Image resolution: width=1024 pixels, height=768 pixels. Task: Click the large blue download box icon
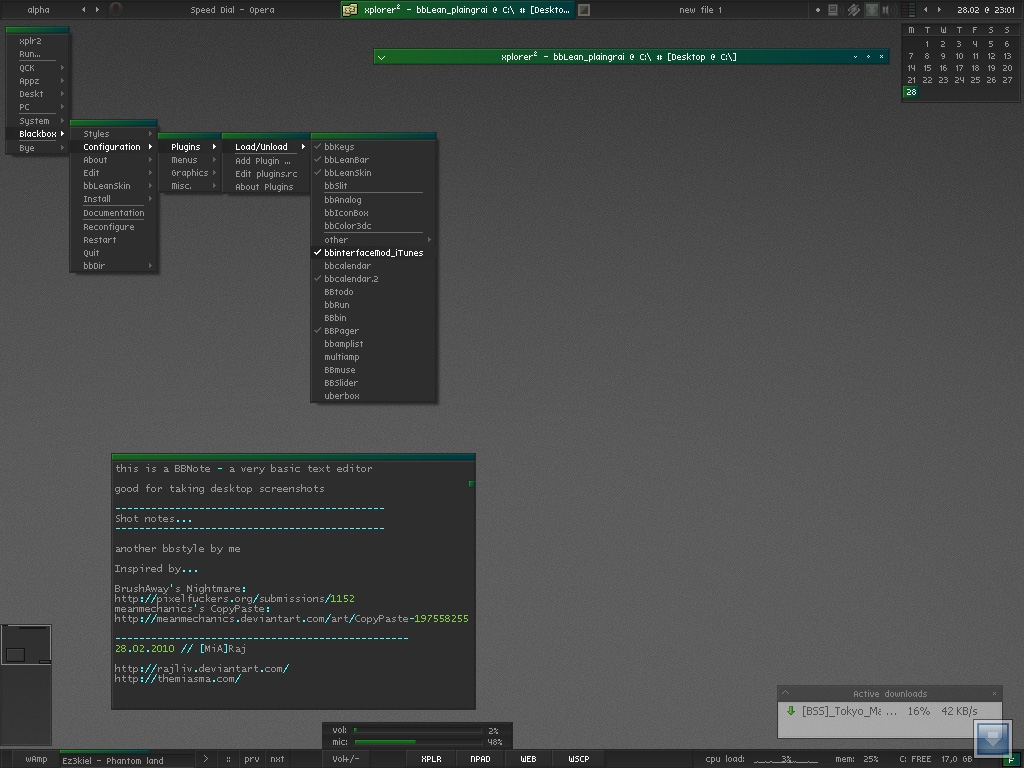(x=993, y=739)
